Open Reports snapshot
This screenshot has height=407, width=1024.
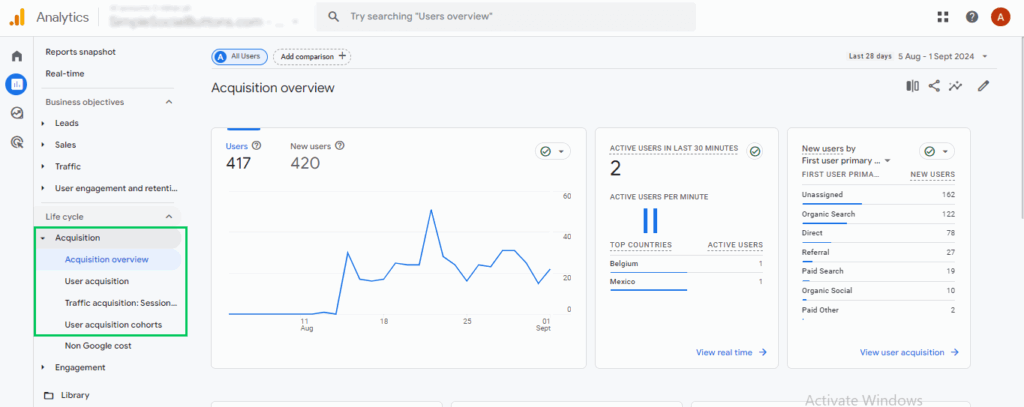click(80, 52)
